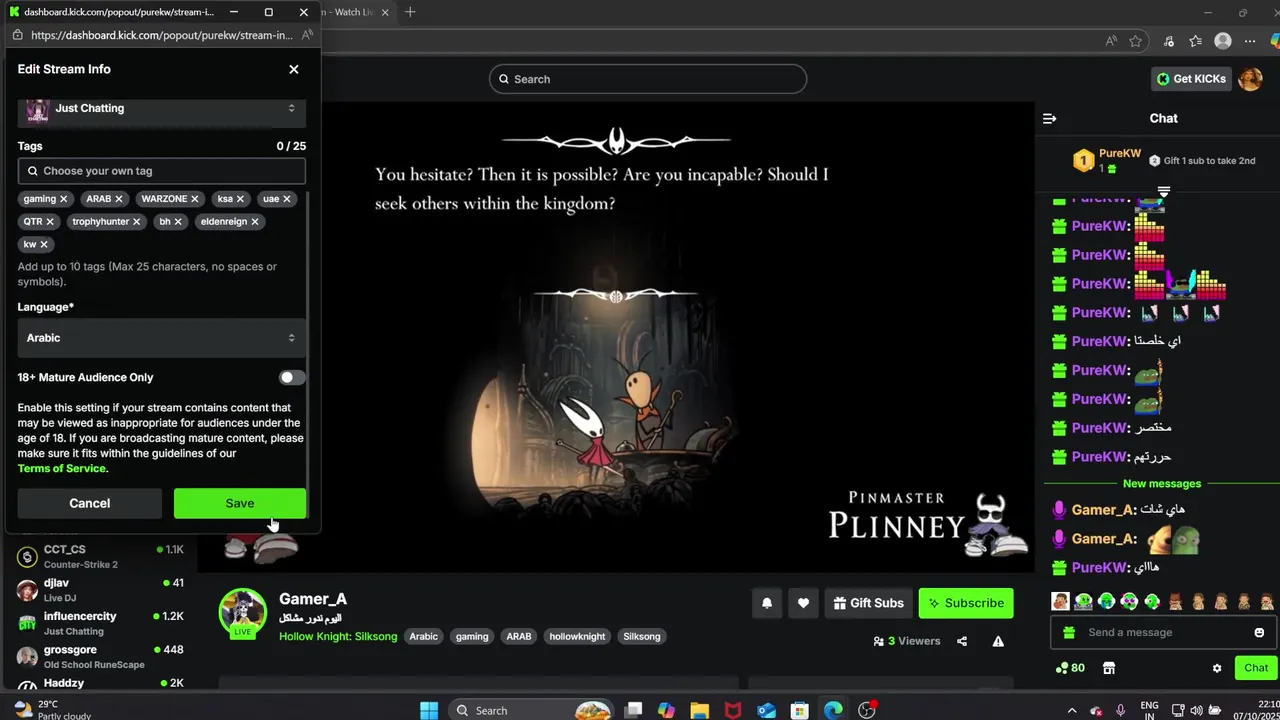Open the Just Chatting category dropdown
This screenshot has height=720, width=1280.
tap(162, 108)
